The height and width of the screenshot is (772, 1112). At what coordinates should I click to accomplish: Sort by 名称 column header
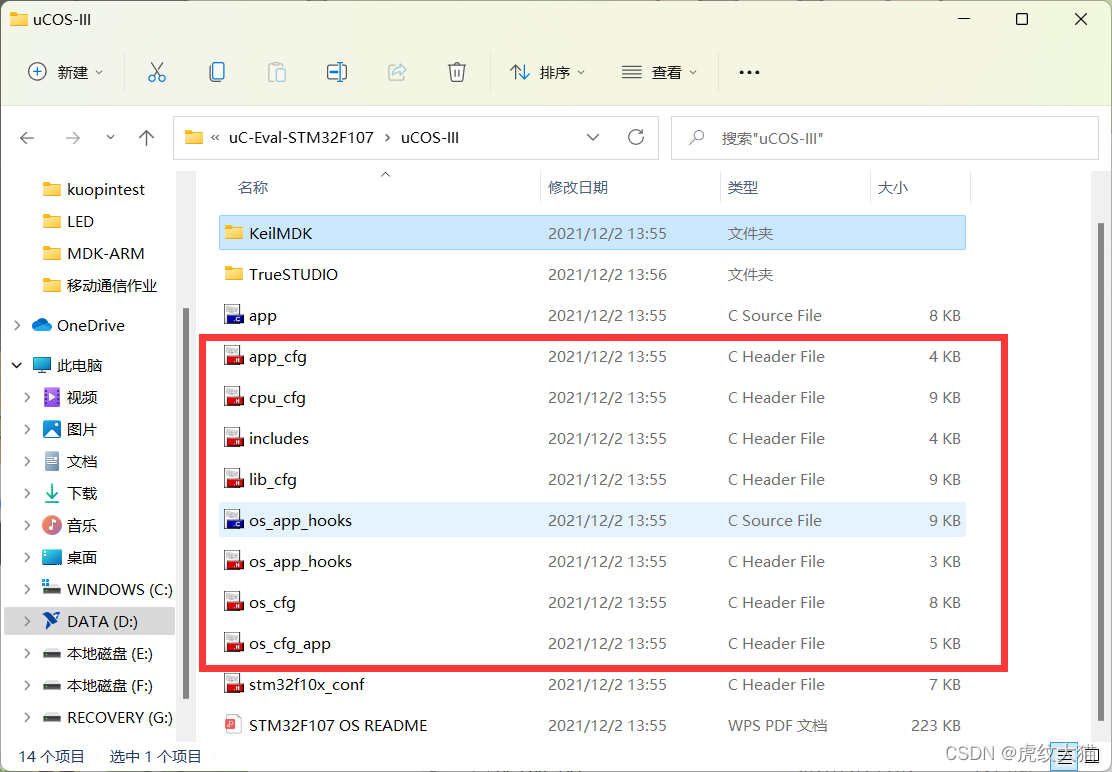tap(252, 187)
